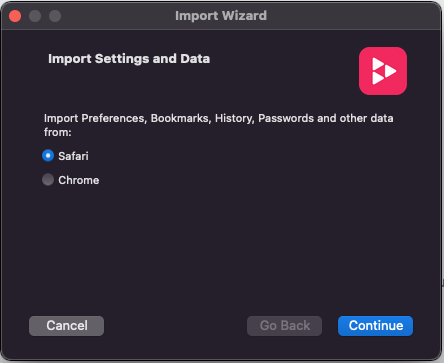Click the white triangles inside the logo
This screenshot has width=444, height=363.
coord(384,71)
